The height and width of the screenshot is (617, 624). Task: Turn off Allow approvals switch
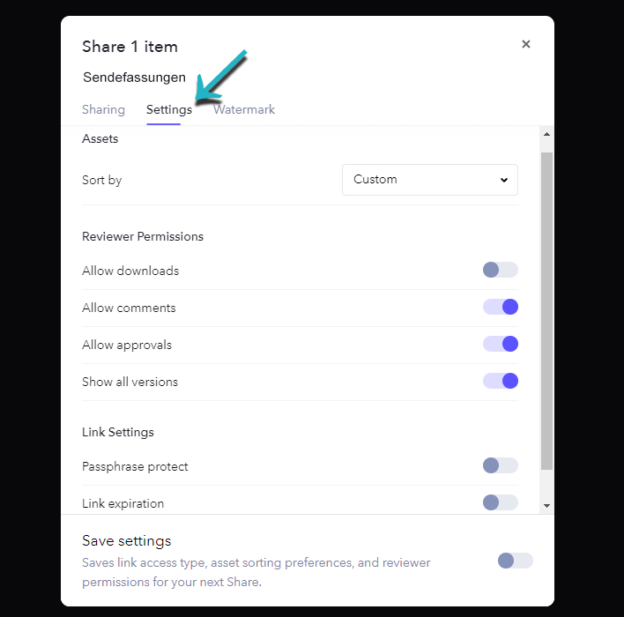[x=500, y=344]
